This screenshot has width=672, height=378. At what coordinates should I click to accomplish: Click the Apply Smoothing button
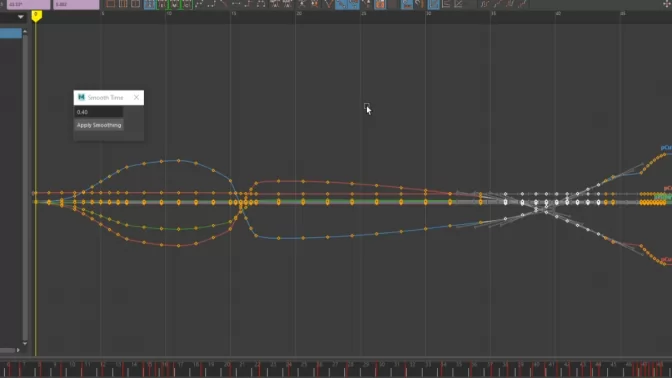[99, 125]
